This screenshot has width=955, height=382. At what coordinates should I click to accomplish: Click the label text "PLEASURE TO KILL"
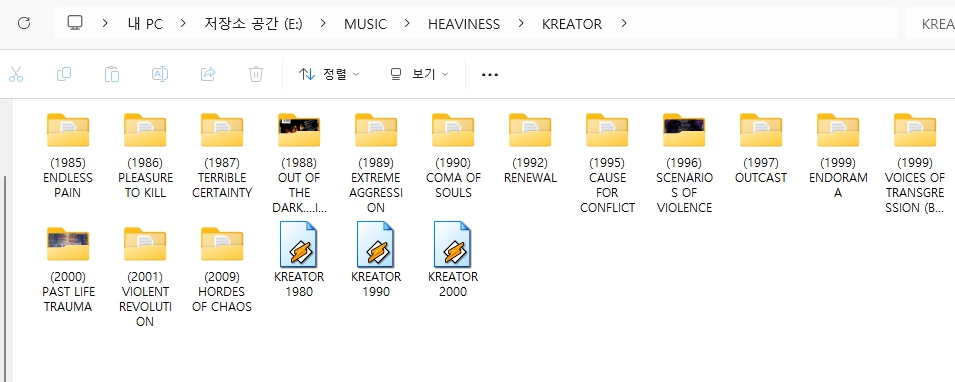coord(145,185)
